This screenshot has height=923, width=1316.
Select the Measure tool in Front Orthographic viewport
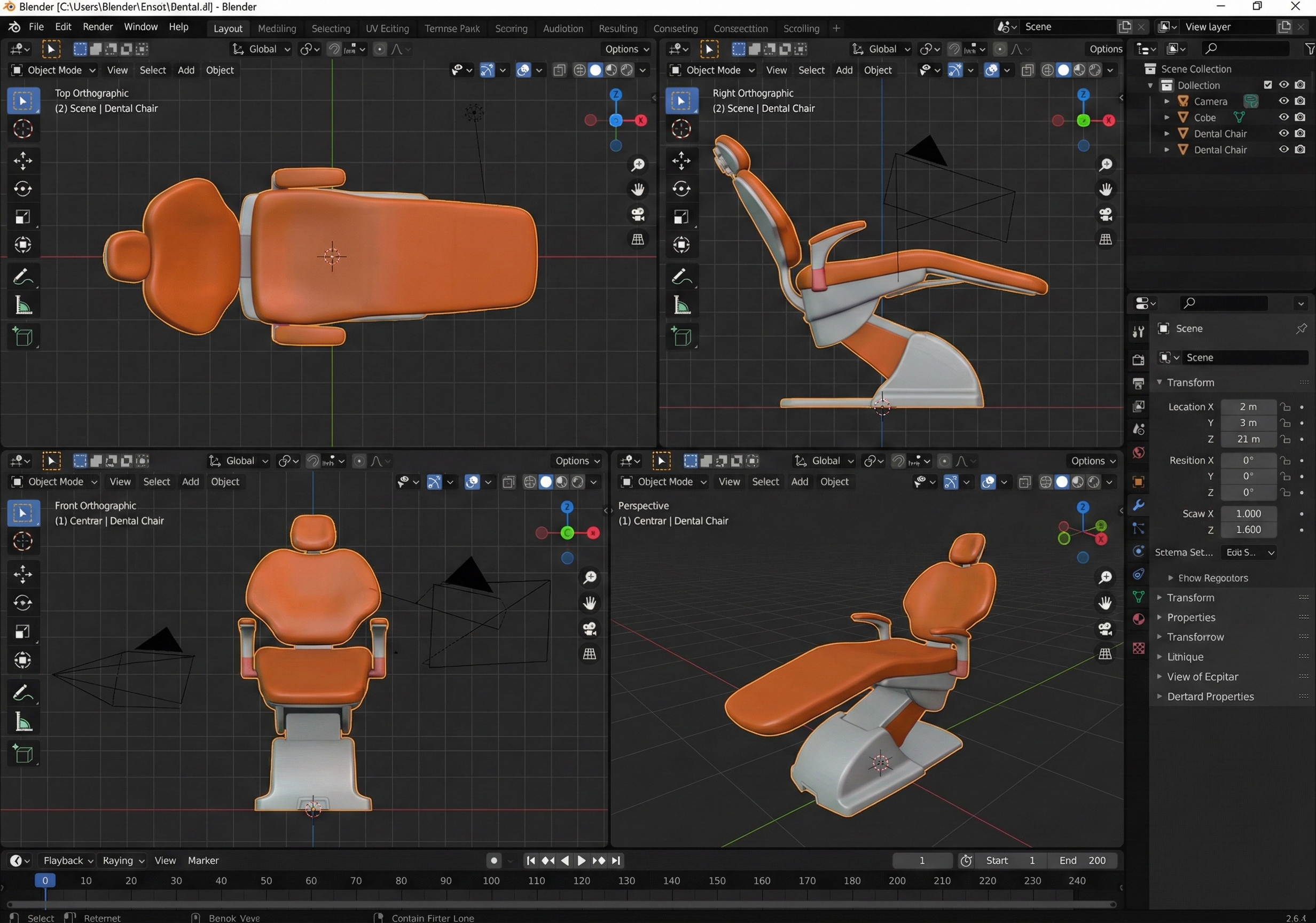point(23,722)
